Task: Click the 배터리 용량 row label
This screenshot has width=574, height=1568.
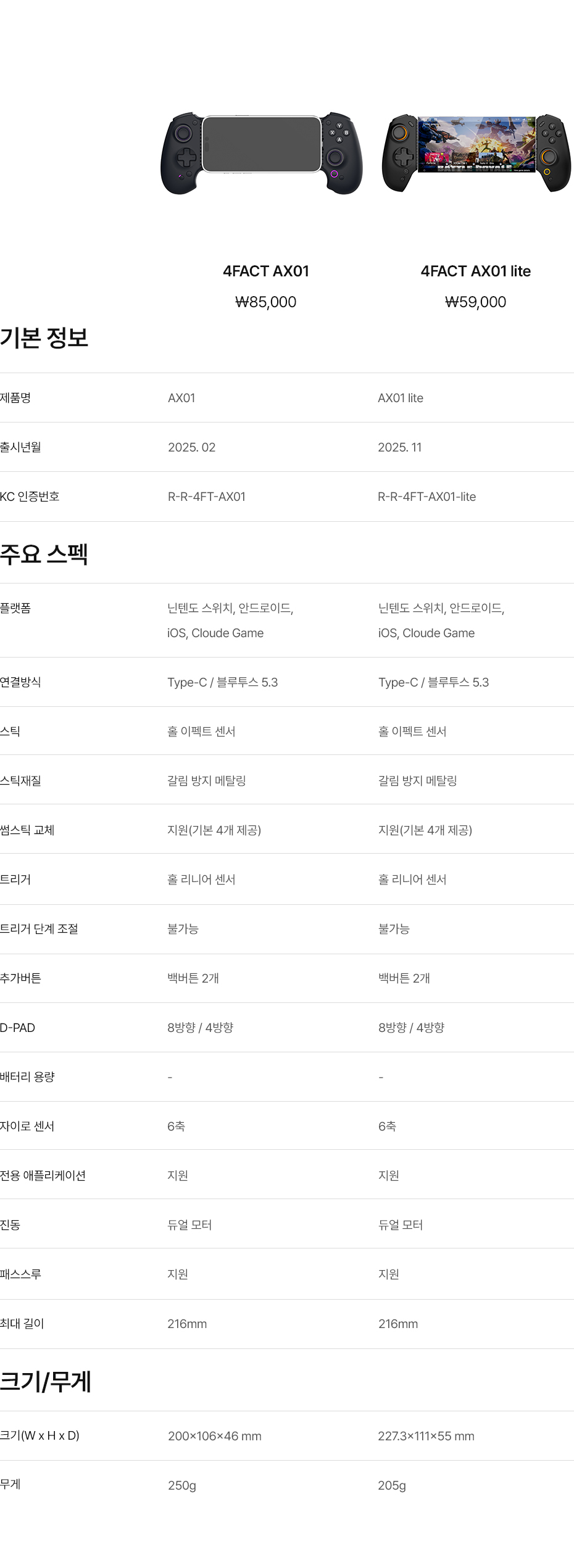Action: coord(27,1077)
